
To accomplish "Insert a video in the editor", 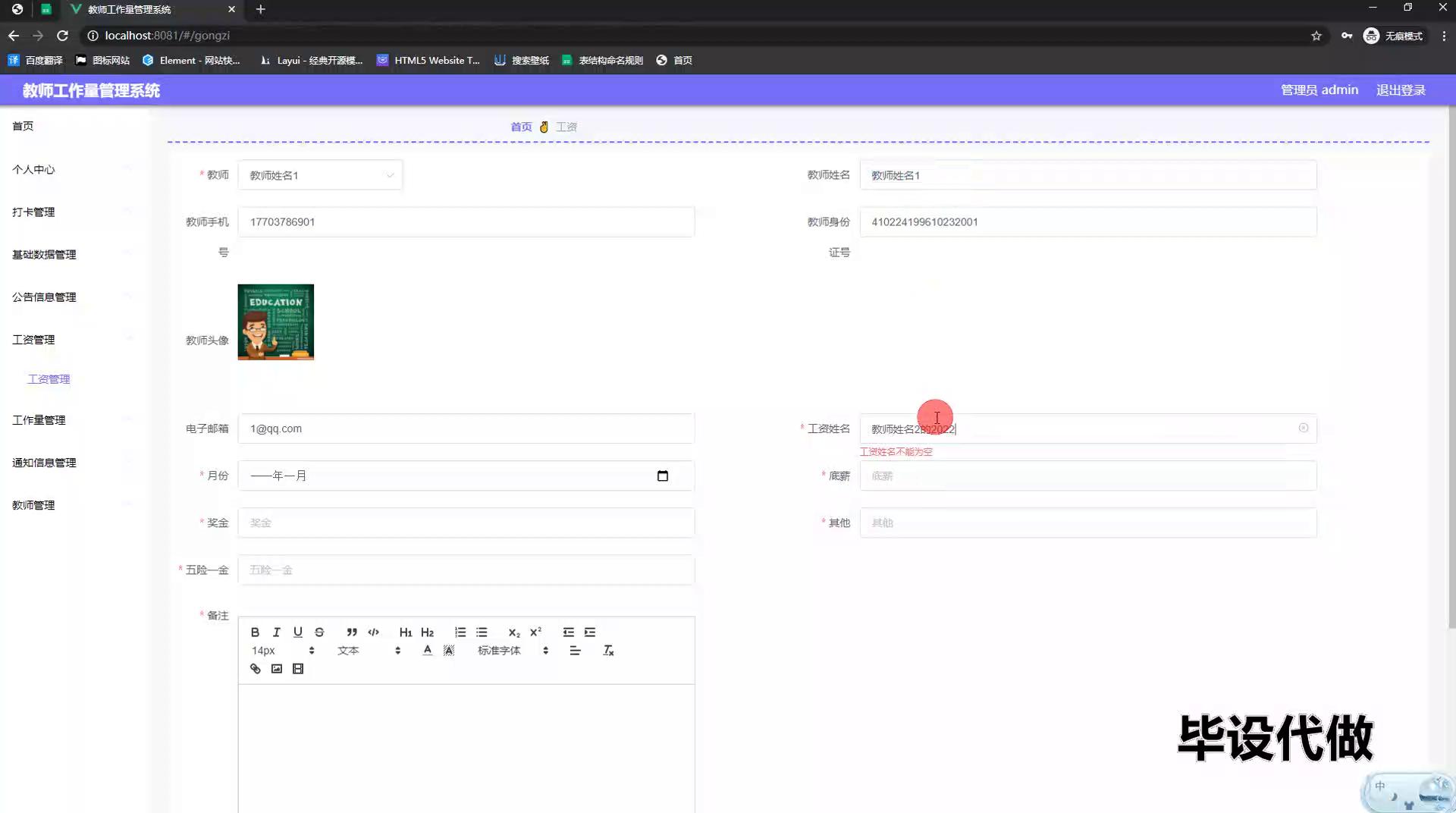I will (297, 668).
